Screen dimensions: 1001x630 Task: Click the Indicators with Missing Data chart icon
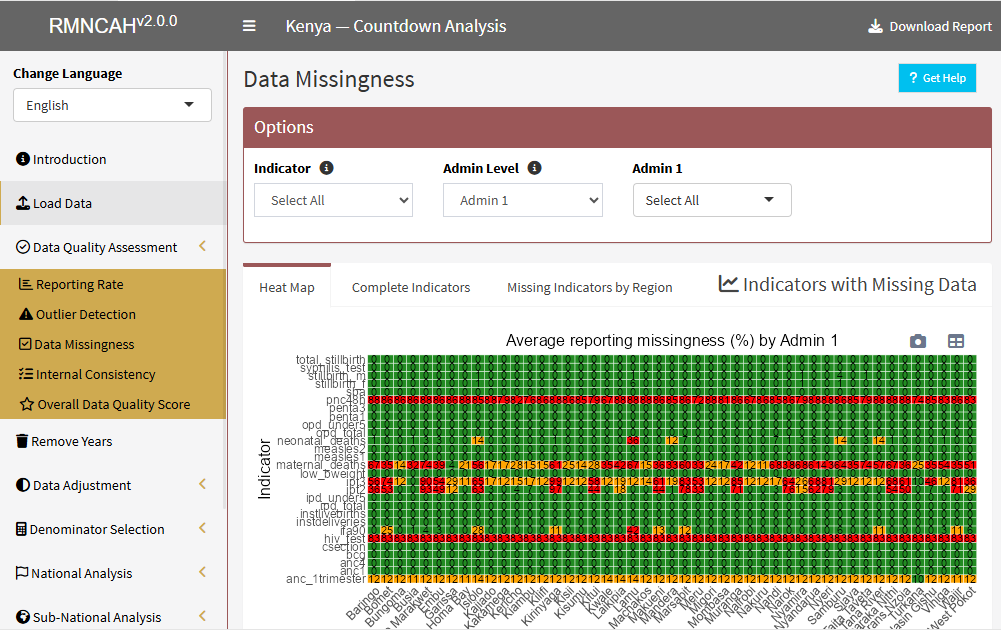[728, 284]
